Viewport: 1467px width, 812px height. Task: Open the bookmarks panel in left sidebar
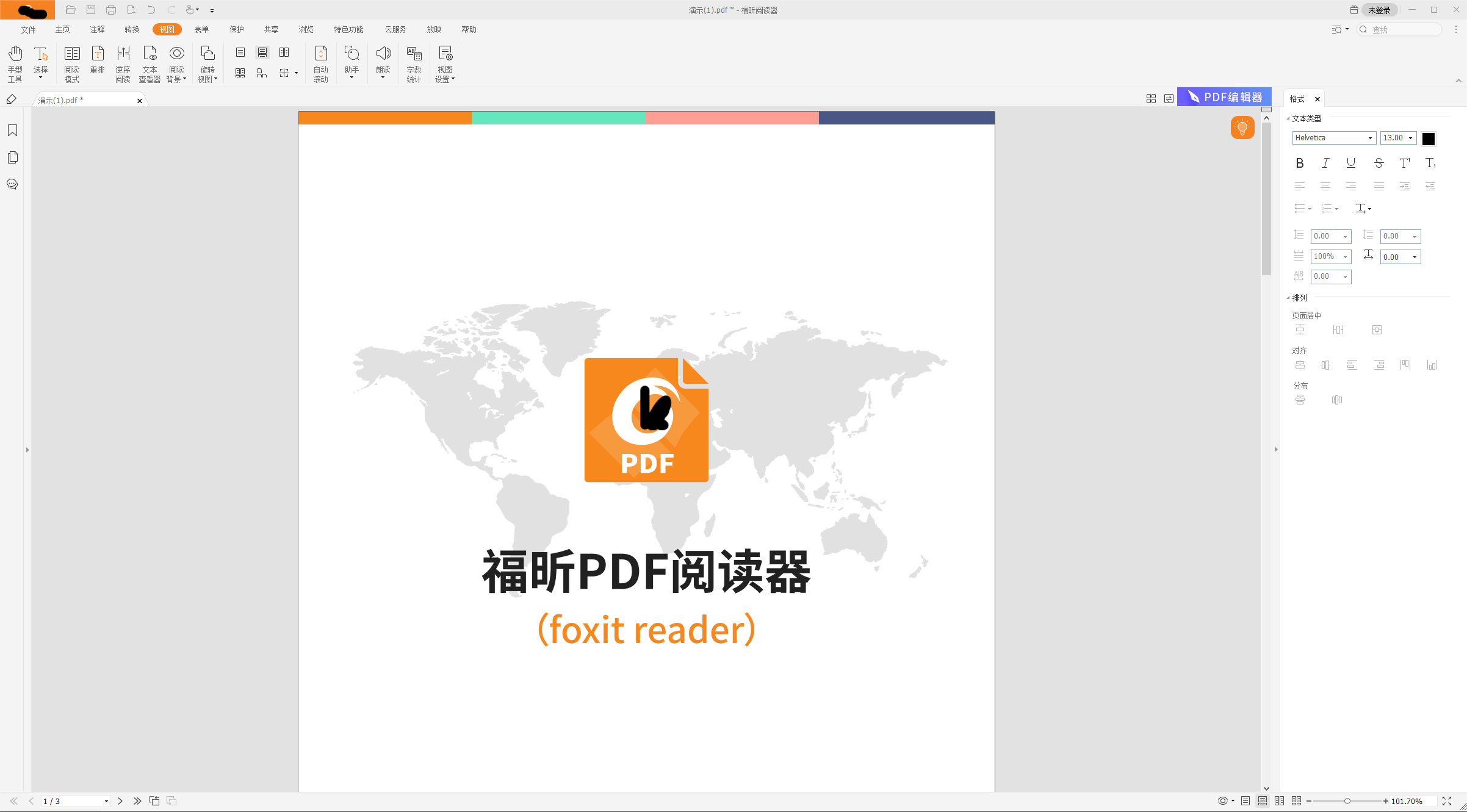click(12, 130)
